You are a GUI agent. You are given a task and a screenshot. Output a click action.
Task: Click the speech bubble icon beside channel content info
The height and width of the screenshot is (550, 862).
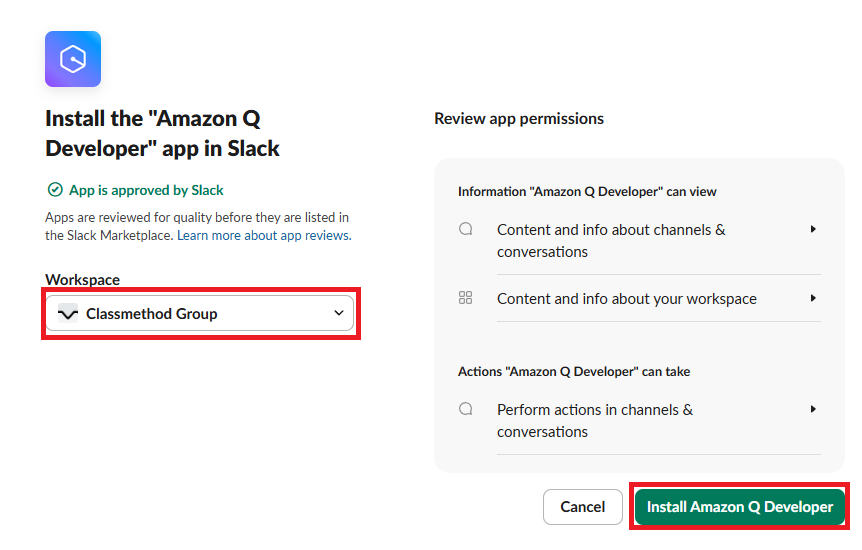466,229
